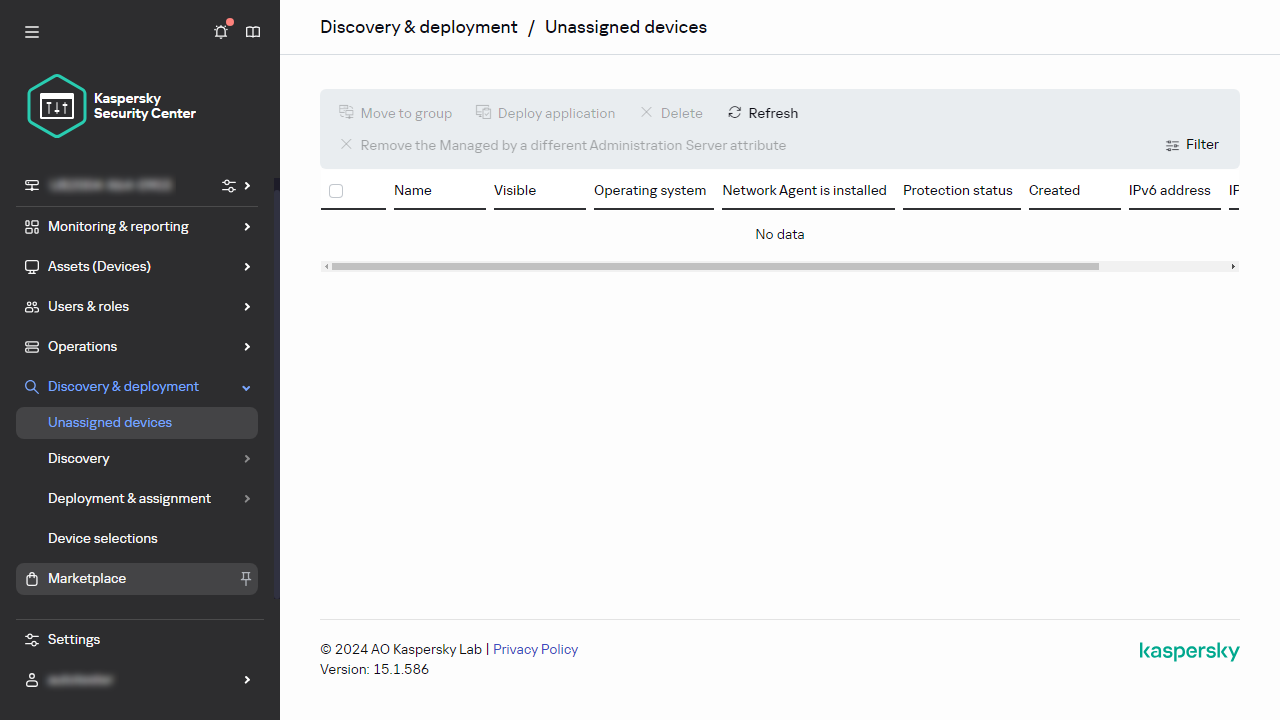The image size is (1280, 720).
Task: Sort by Operating system column
Action: pos(650,190)
